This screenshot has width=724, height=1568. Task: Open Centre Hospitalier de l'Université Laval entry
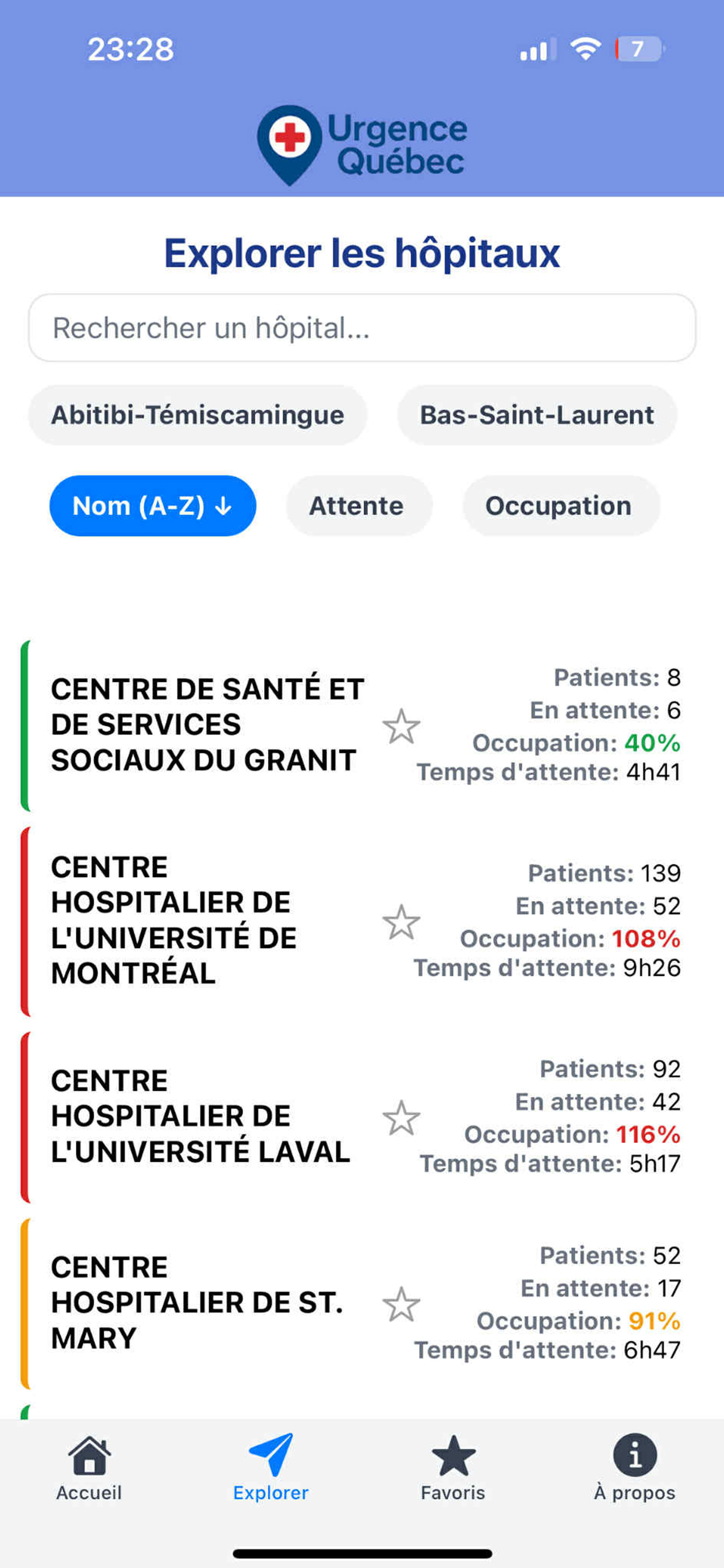(201, 1116)
